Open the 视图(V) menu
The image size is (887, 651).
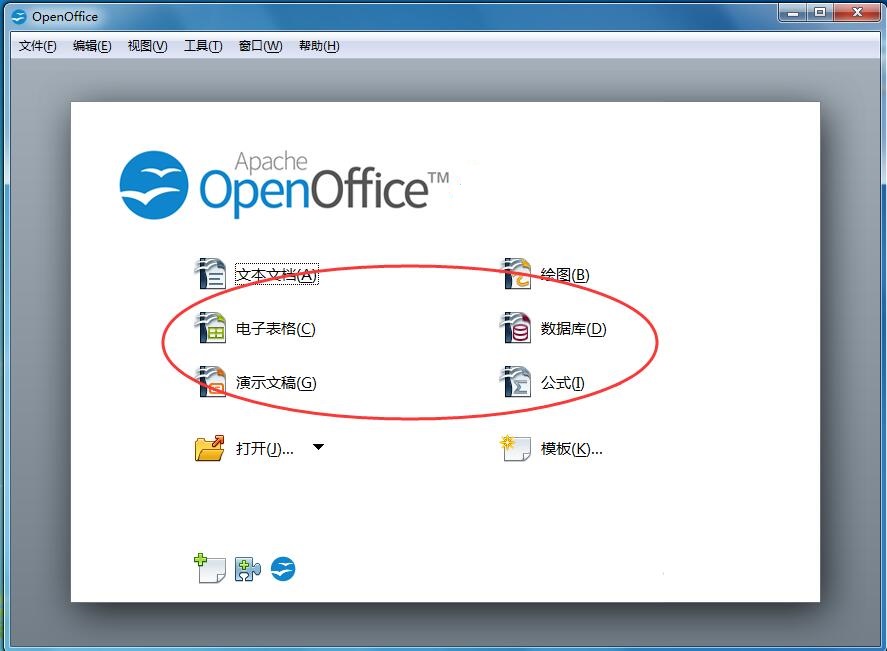coord(148,46)
